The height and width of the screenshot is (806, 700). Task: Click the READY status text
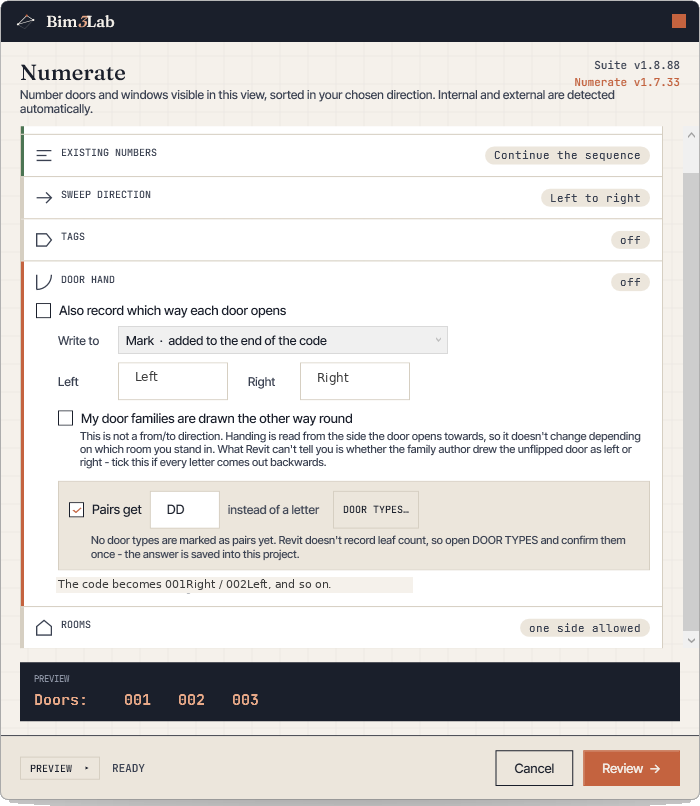click(x=128, y=768)
